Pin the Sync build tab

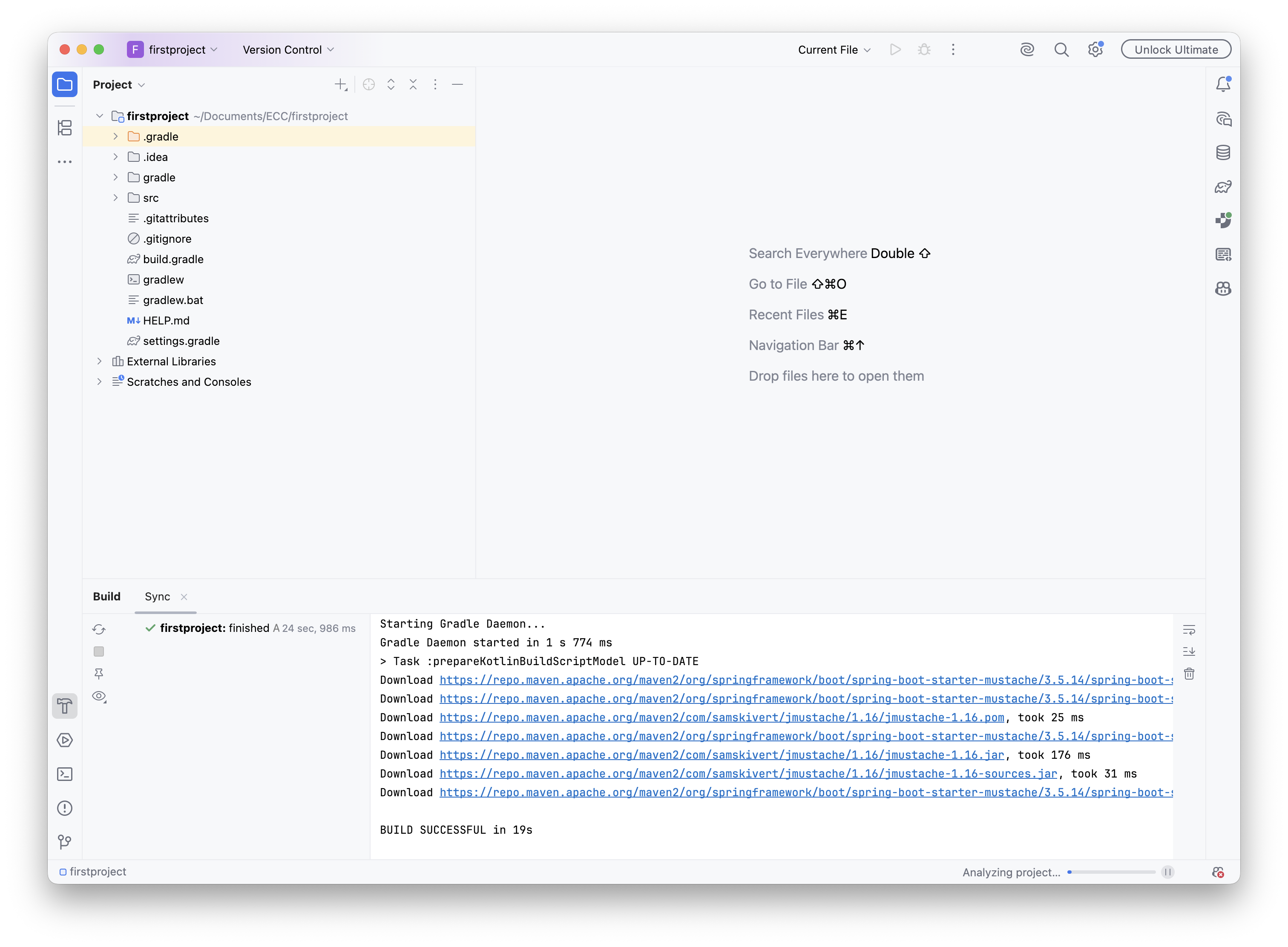point(99,674)
